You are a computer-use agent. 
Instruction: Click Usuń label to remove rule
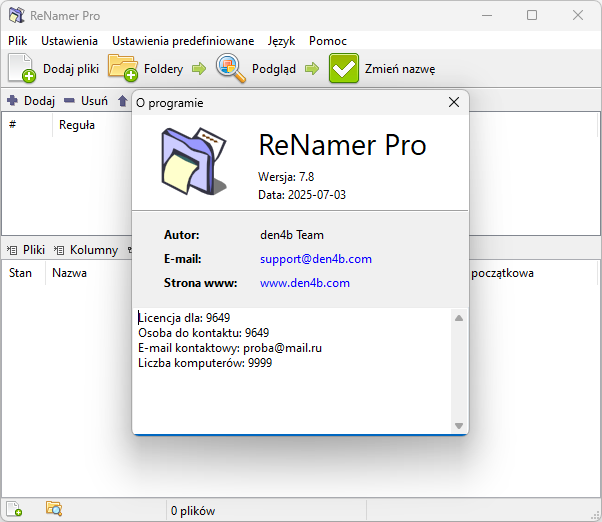94,101
